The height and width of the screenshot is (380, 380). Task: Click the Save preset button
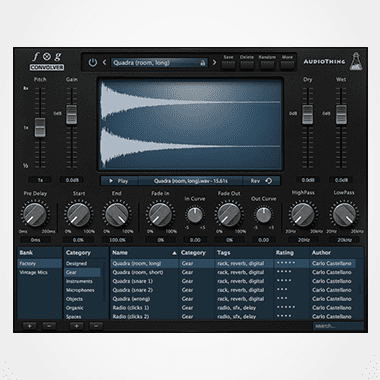click(228, 65)
